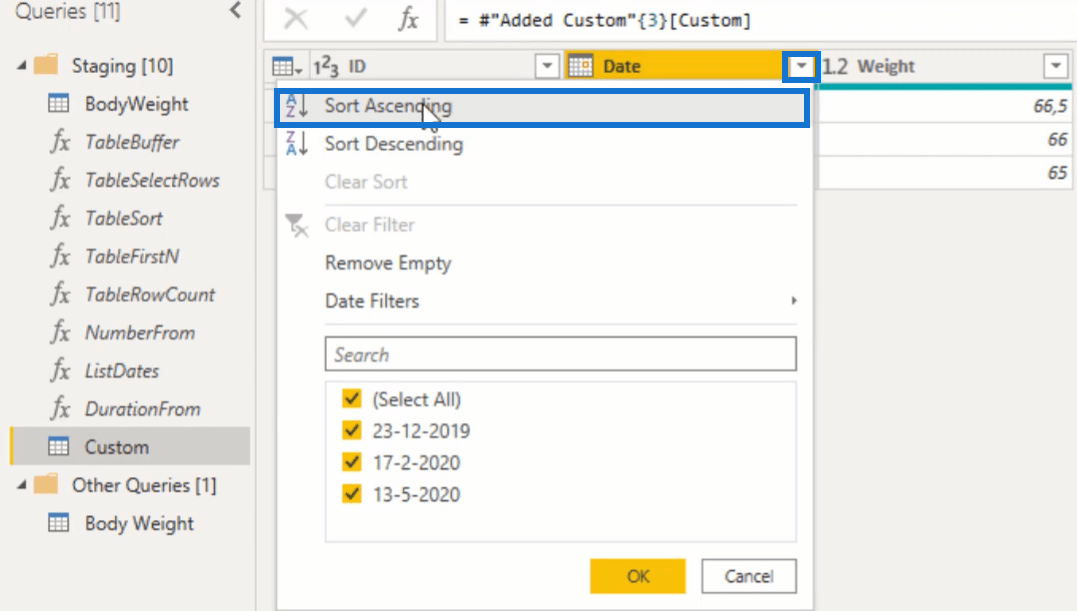
Task: Click the fx icon beside TableBuffer
Action: [60, 141]
